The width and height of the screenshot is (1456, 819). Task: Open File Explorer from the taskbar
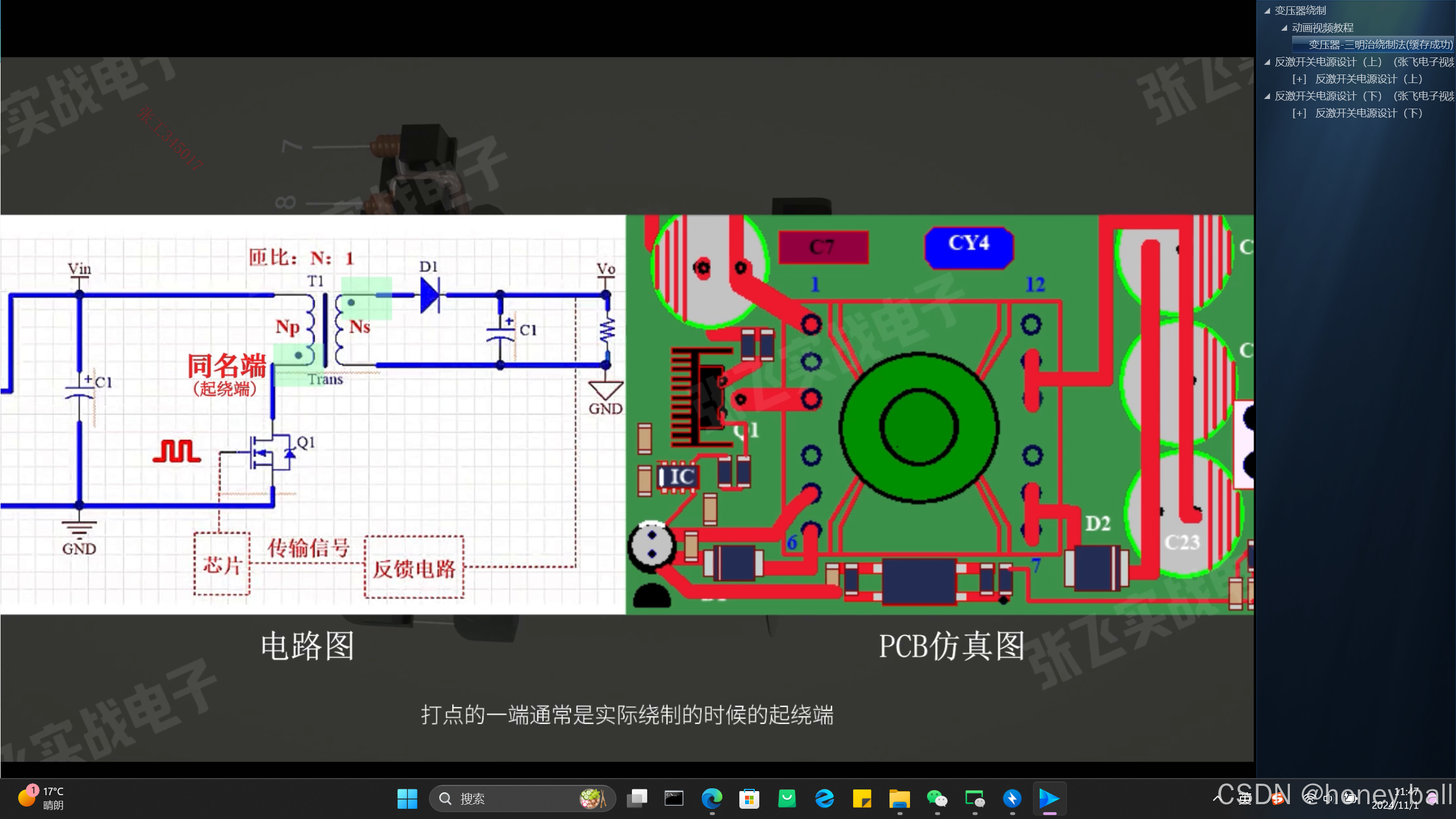tap(899, 799)
